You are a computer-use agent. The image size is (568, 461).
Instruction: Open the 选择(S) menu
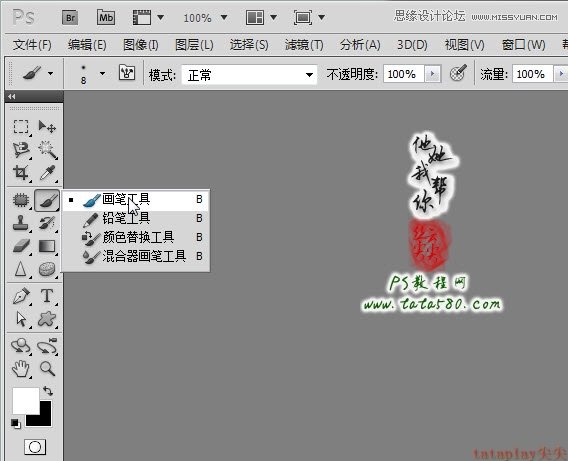coord(249,45)
